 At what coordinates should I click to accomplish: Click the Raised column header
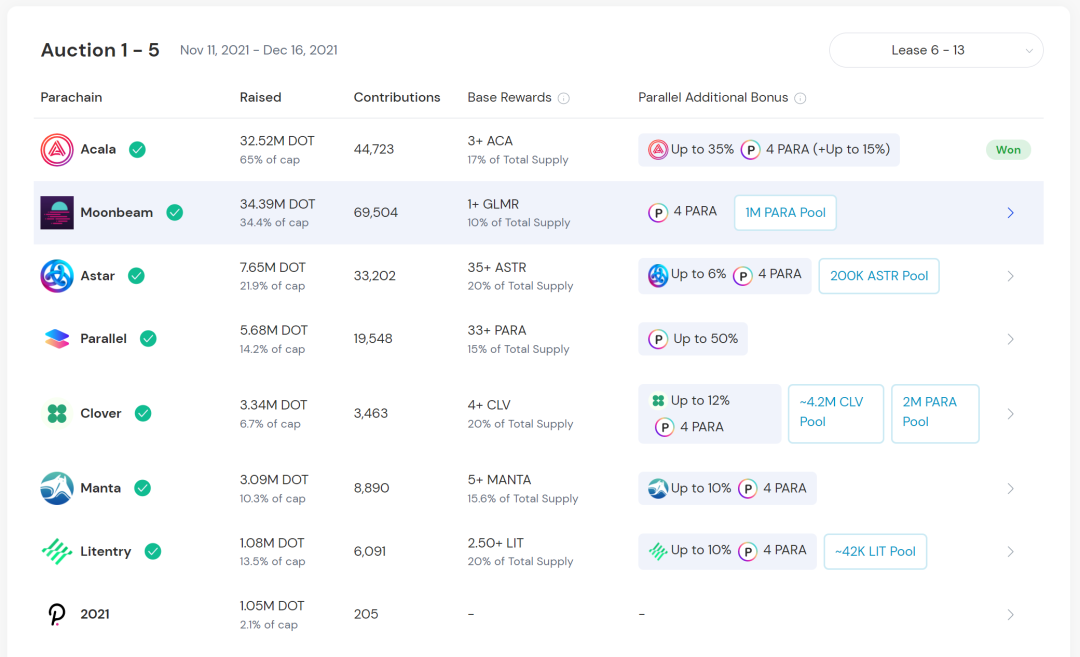(260, 98)
